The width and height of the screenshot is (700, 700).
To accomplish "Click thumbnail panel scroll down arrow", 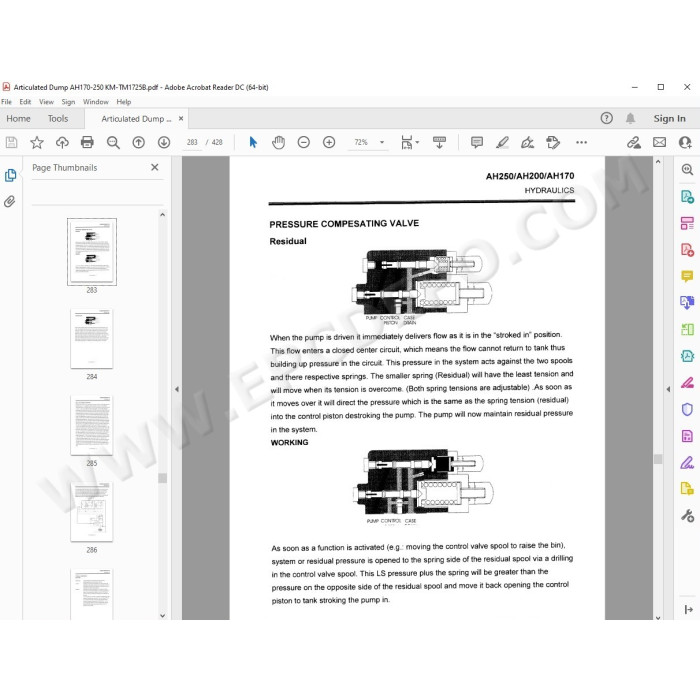I will click(x=162, y=615).
